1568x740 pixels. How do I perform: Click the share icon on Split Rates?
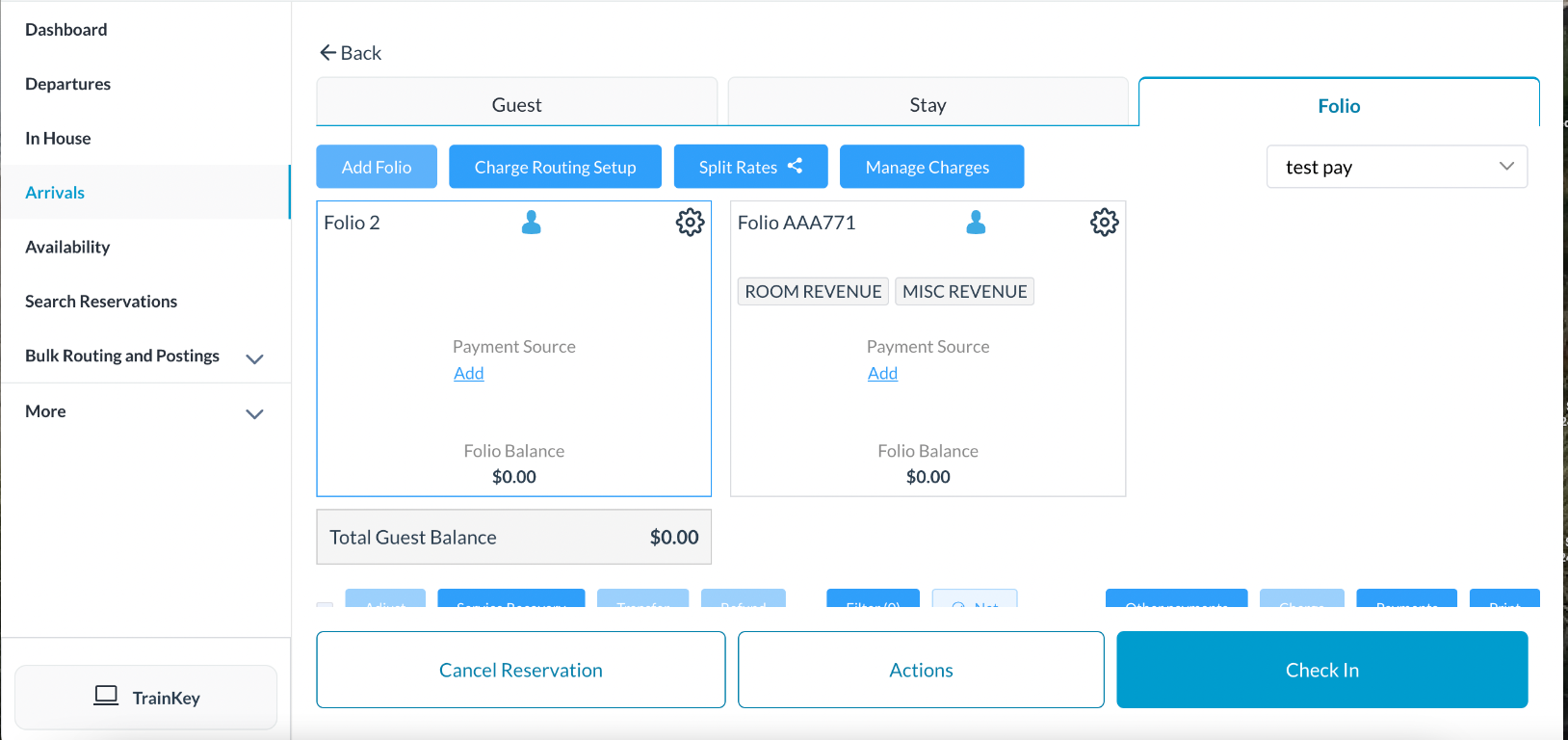[795, 166]
